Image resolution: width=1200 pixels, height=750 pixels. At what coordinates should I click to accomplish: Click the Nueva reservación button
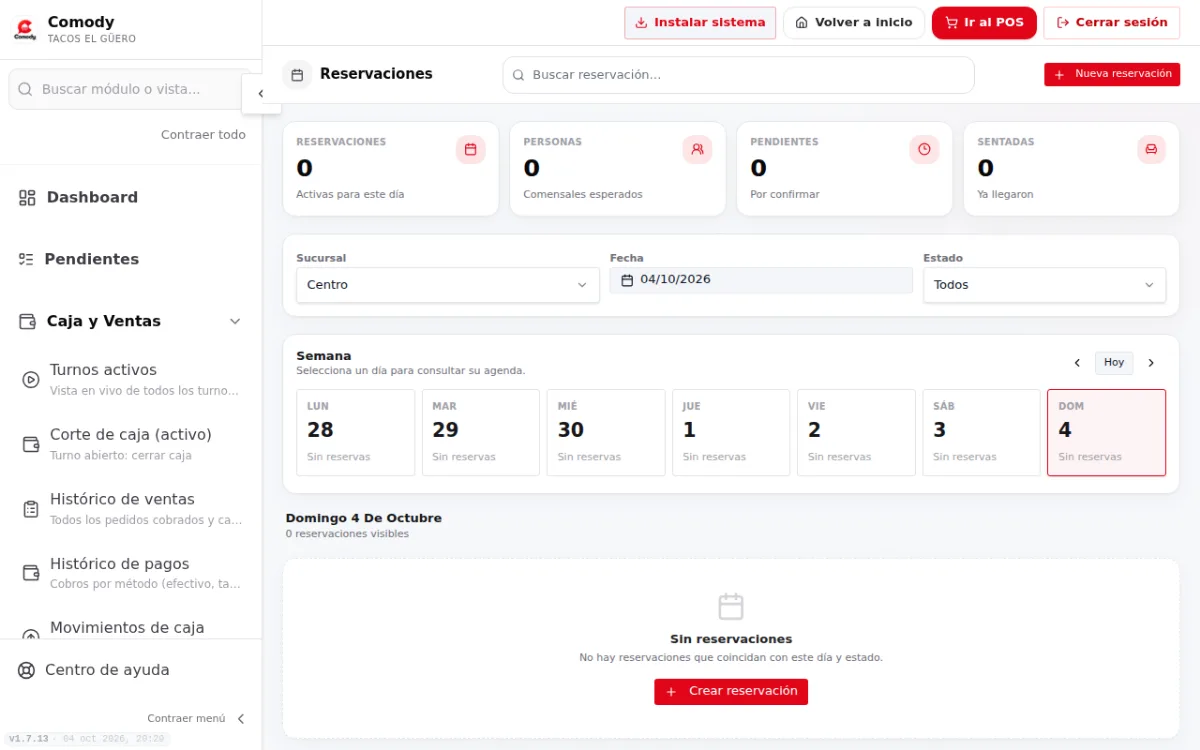(x=1112, y=74)
